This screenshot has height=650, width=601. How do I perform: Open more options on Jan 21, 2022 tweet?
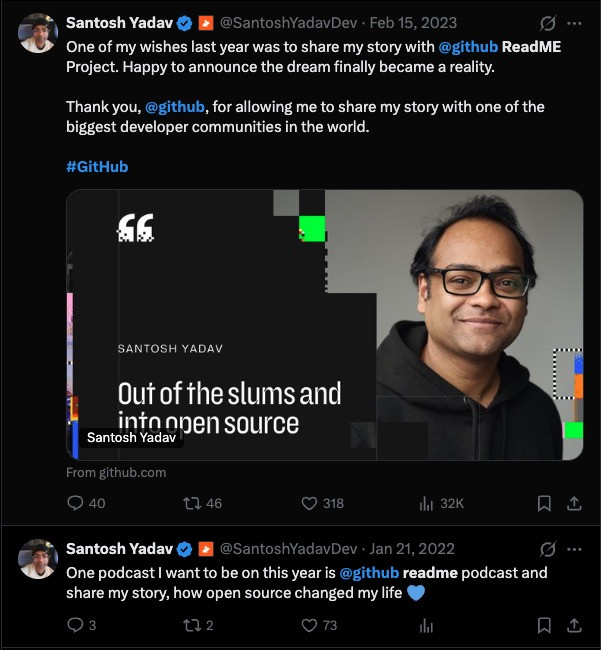574,549
